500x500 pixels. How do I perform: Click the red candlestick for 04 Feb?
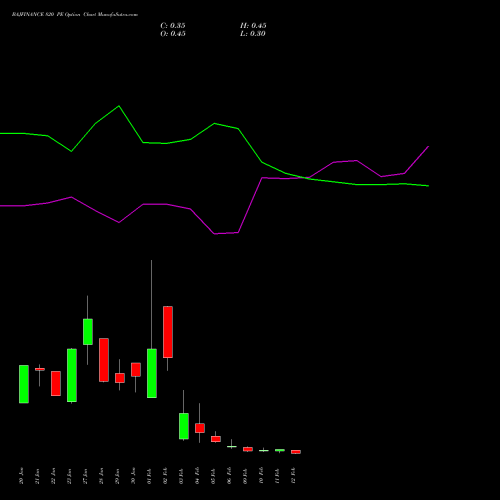pyautogui.click(x=200, y=428)
